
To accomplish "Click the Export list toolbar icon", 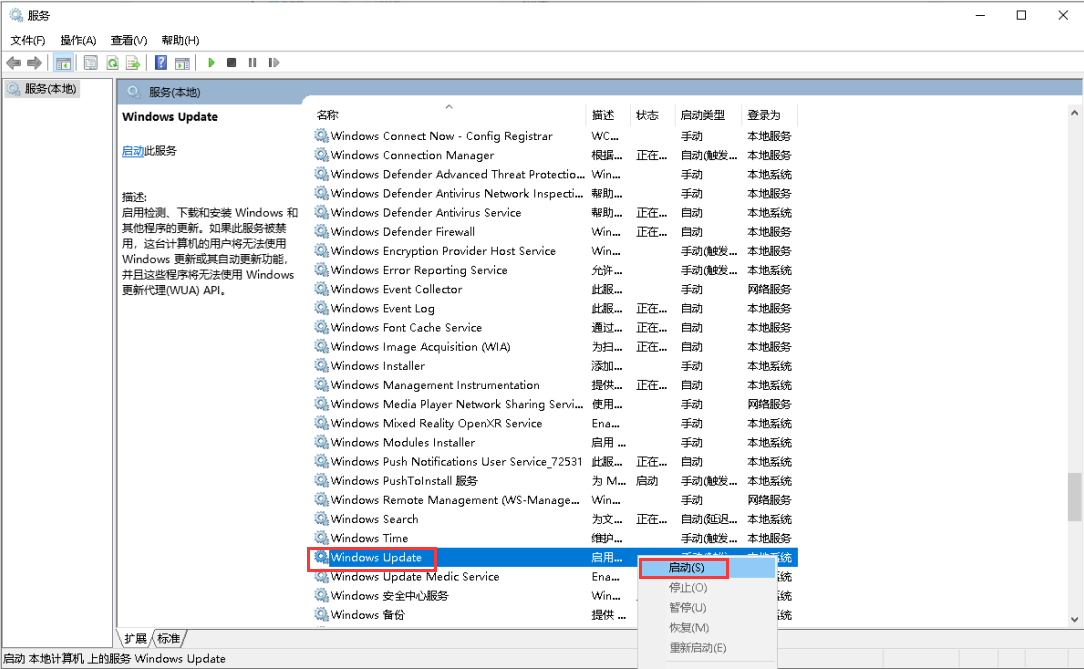I will [133, 63].
